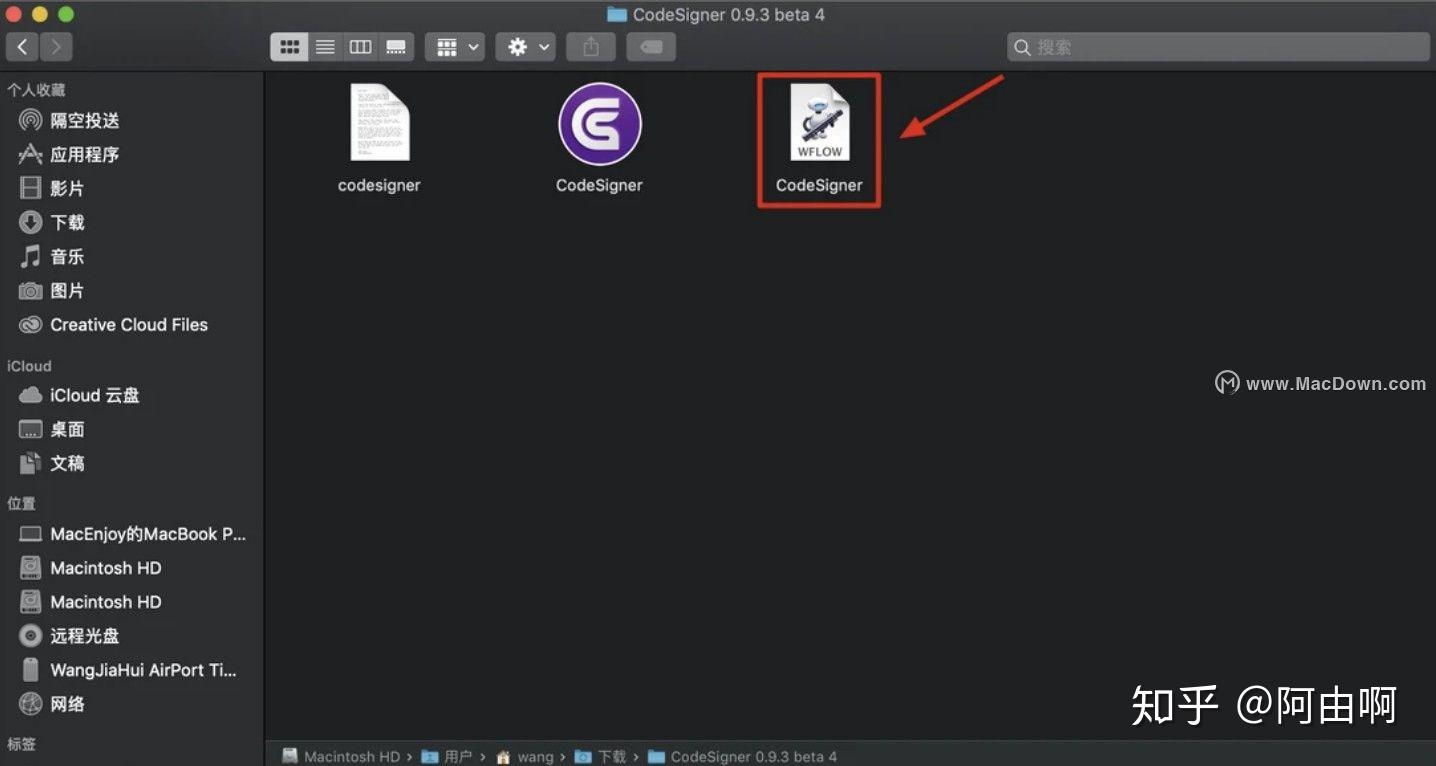This screenshot has width=1436, height=766.
Task: Switch to column view in the toolbar
Action: (360, 46)
